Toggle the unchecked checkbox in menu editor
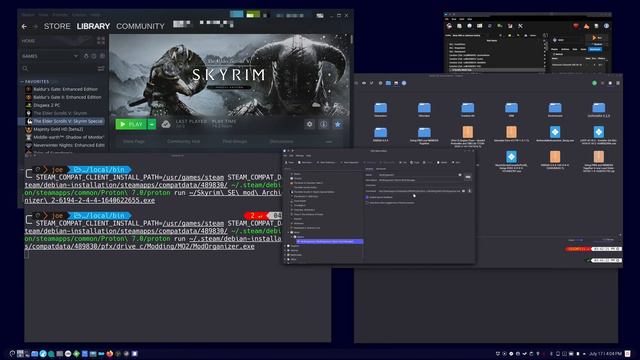The height and width of the screenshot is (360, 640). (x=367, y=202)
